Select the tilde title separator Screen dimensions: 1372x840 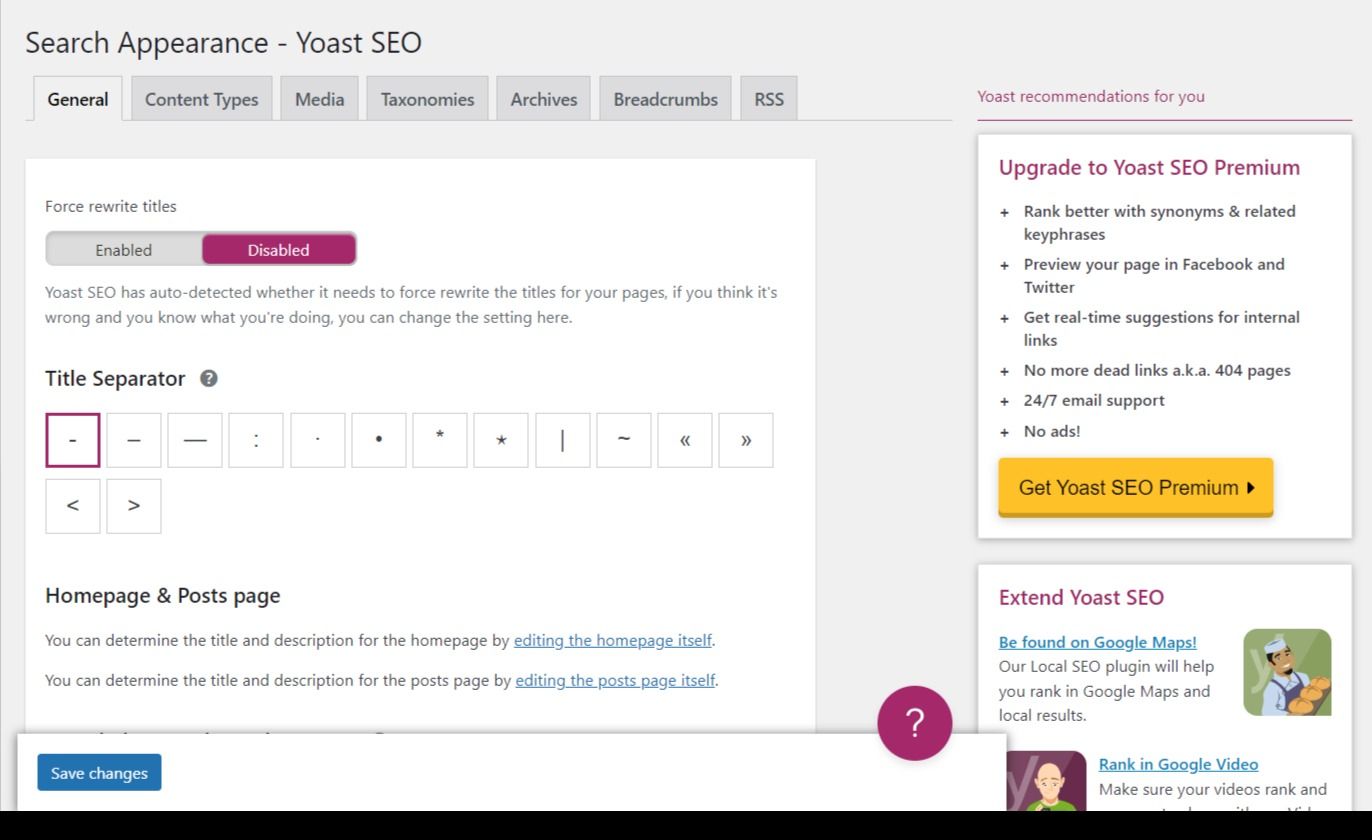click(x=624, y=440)
